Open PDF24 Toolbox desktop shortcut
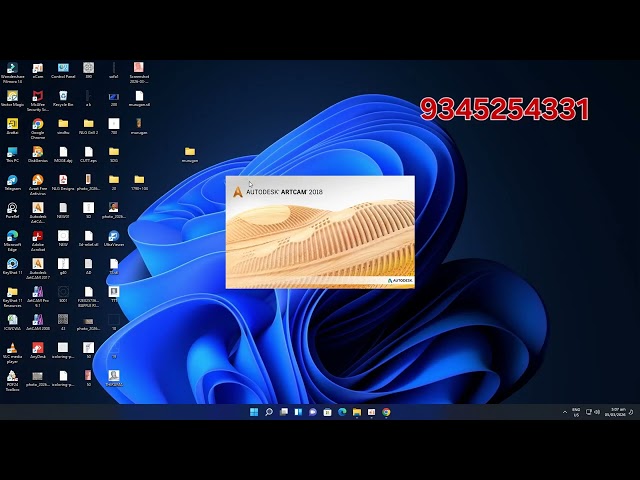 (x=12, y=381)
